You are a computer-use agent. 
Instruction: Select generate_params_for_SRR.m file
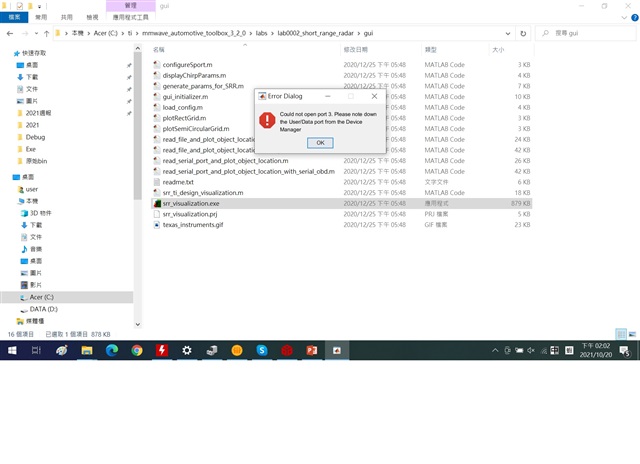click(203, 86)
